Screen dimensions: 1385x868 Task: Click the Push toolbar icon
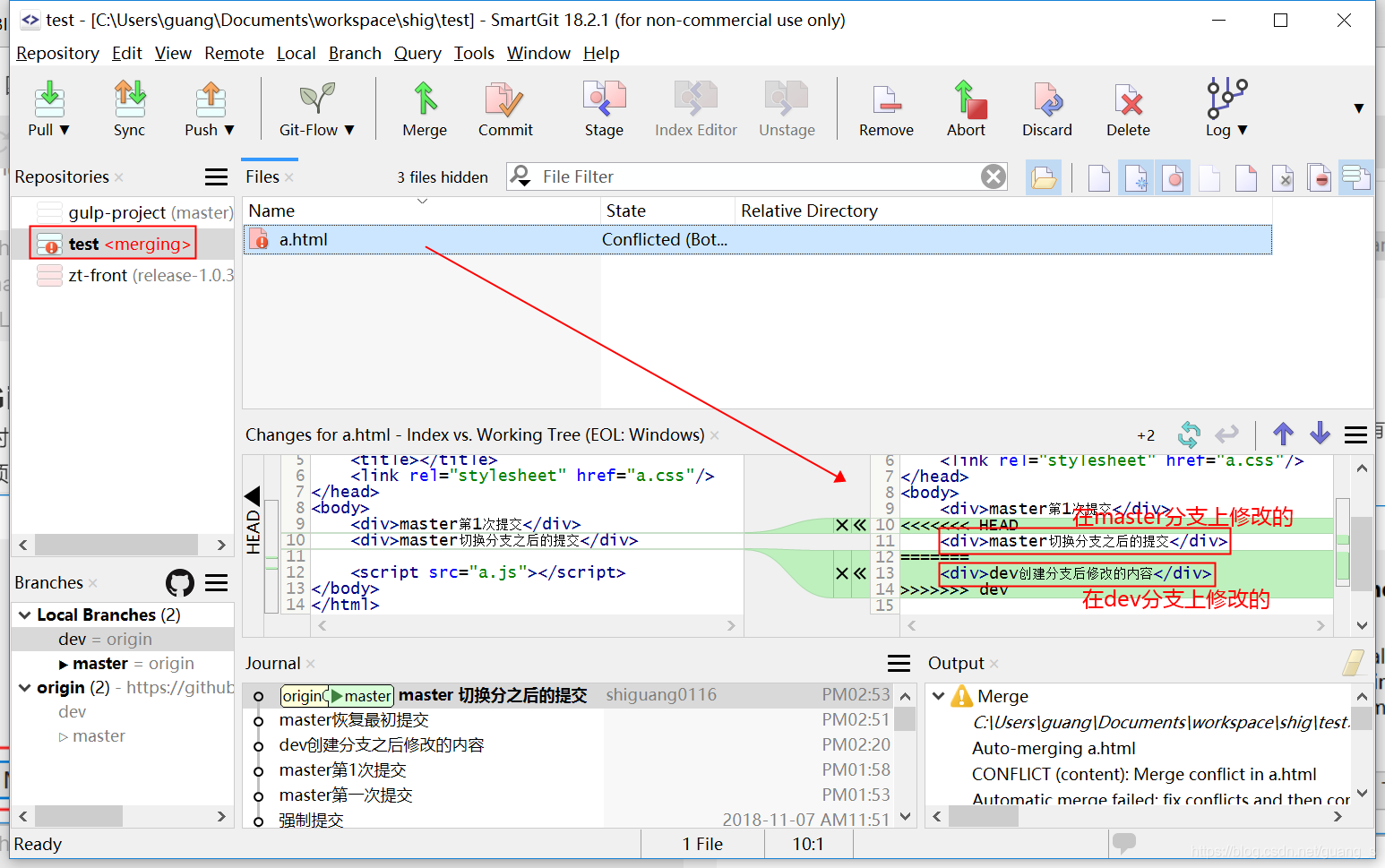210,99
